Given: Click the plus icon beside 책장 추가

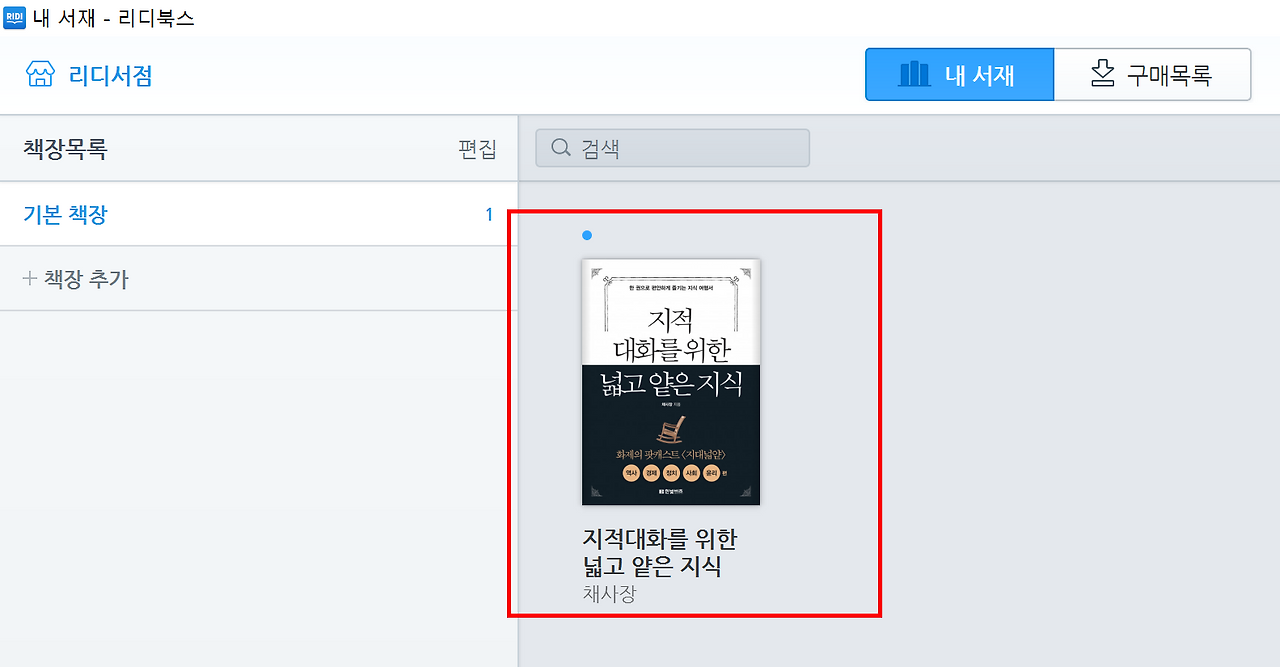Looking at the screenshot, I should coord(29,279).
